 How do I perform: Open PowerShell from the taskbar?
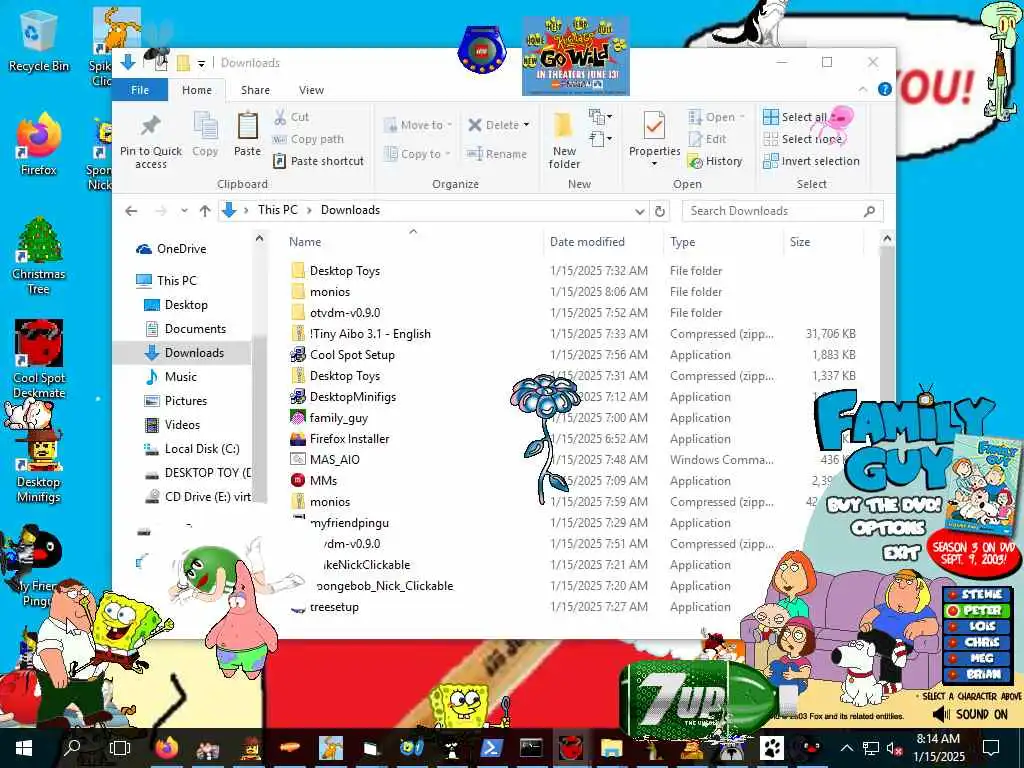point(490,748)
